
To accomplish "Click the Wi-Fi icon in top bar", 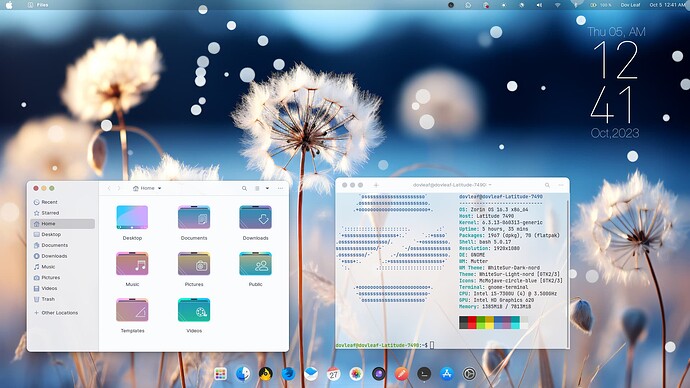I will [558, 5].
